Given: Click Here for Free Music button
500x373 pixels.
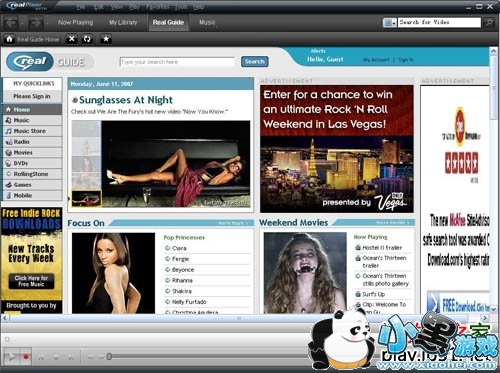Looking at the screenshot, I should [x=31, y=281].
